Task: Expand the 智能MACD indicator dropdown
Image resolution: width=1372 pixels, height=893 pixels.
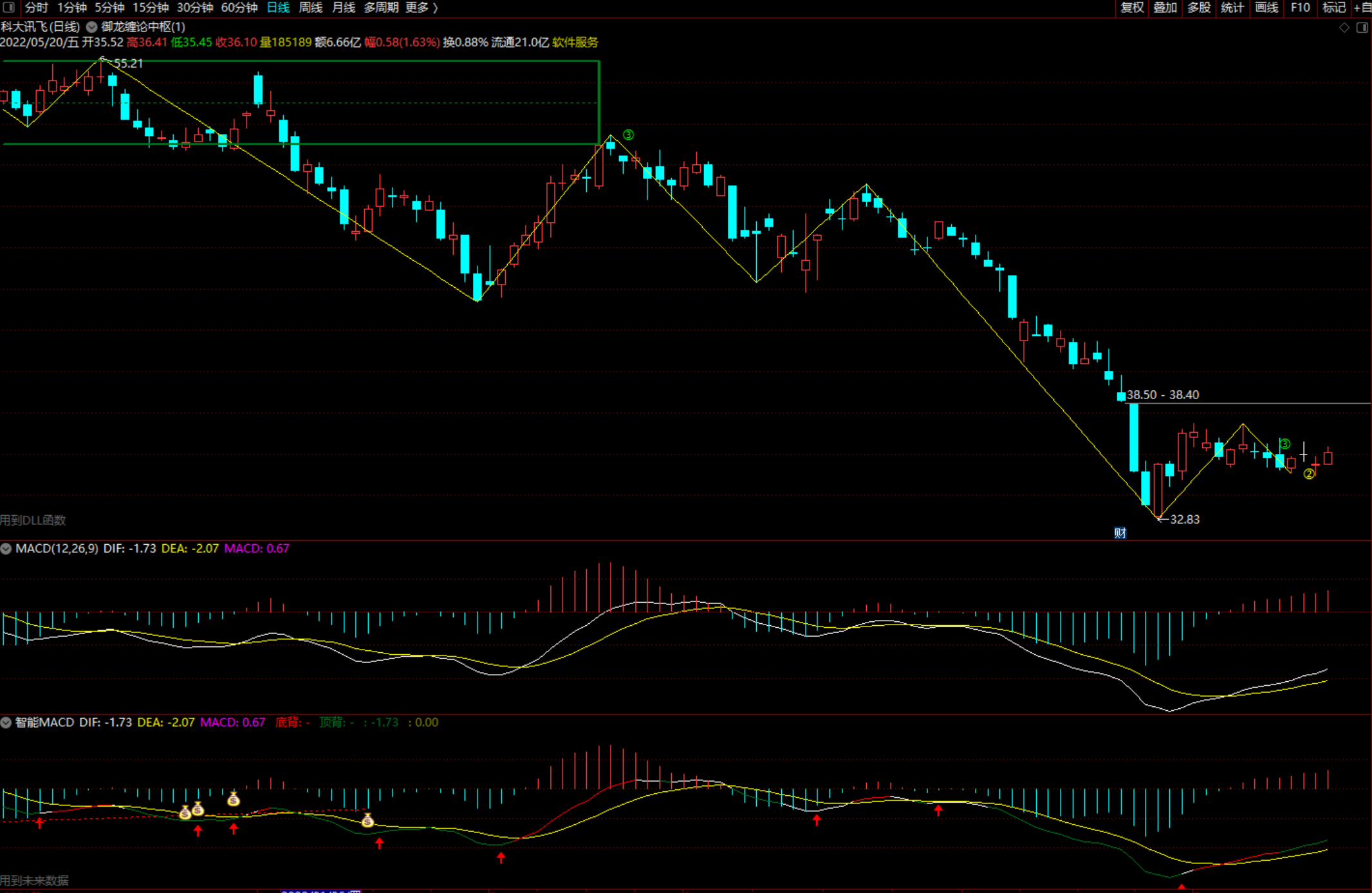Action: click(6, 722)
